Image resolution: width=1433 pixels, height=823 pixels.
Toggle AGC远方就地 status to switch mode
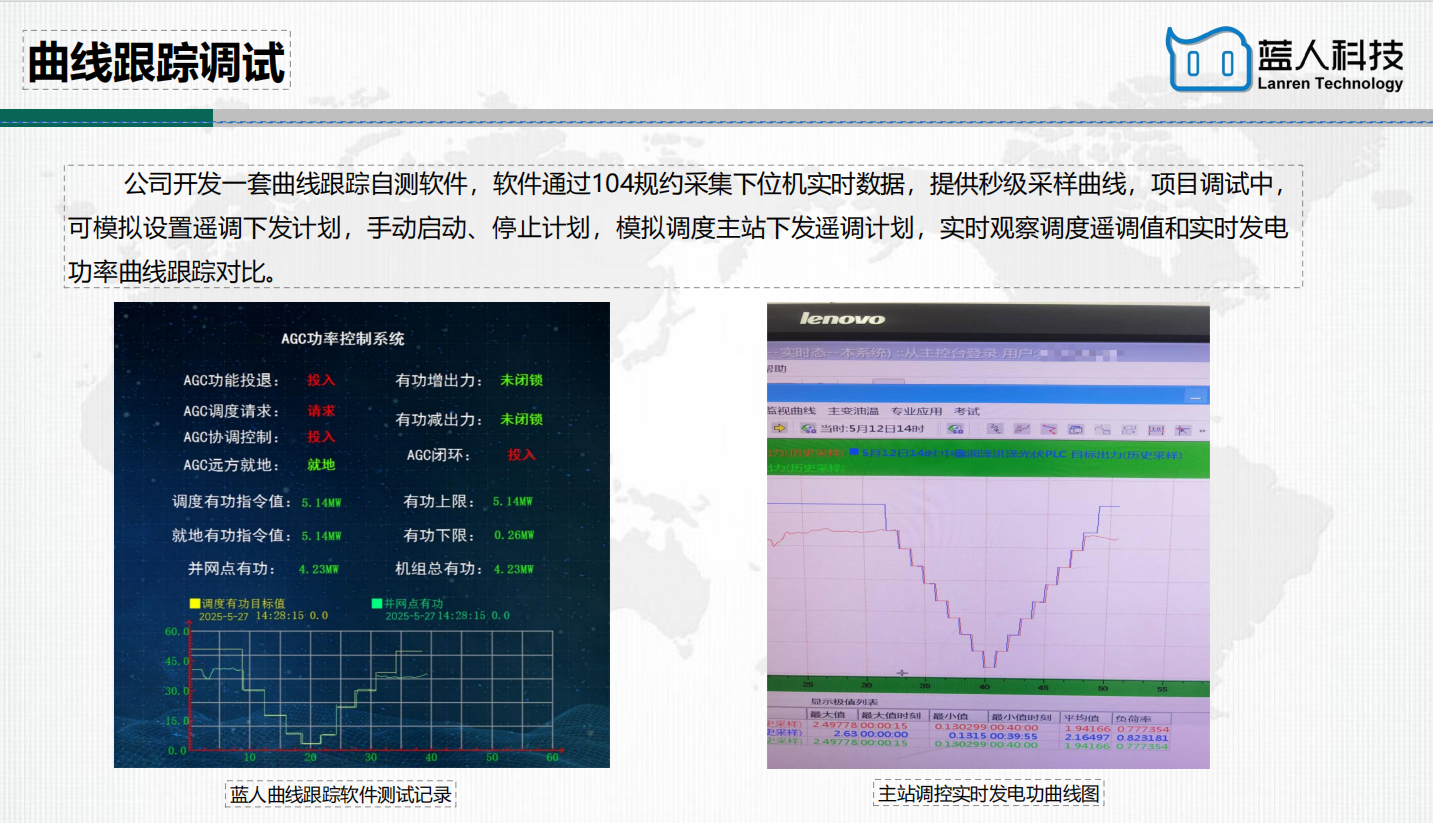321,465
